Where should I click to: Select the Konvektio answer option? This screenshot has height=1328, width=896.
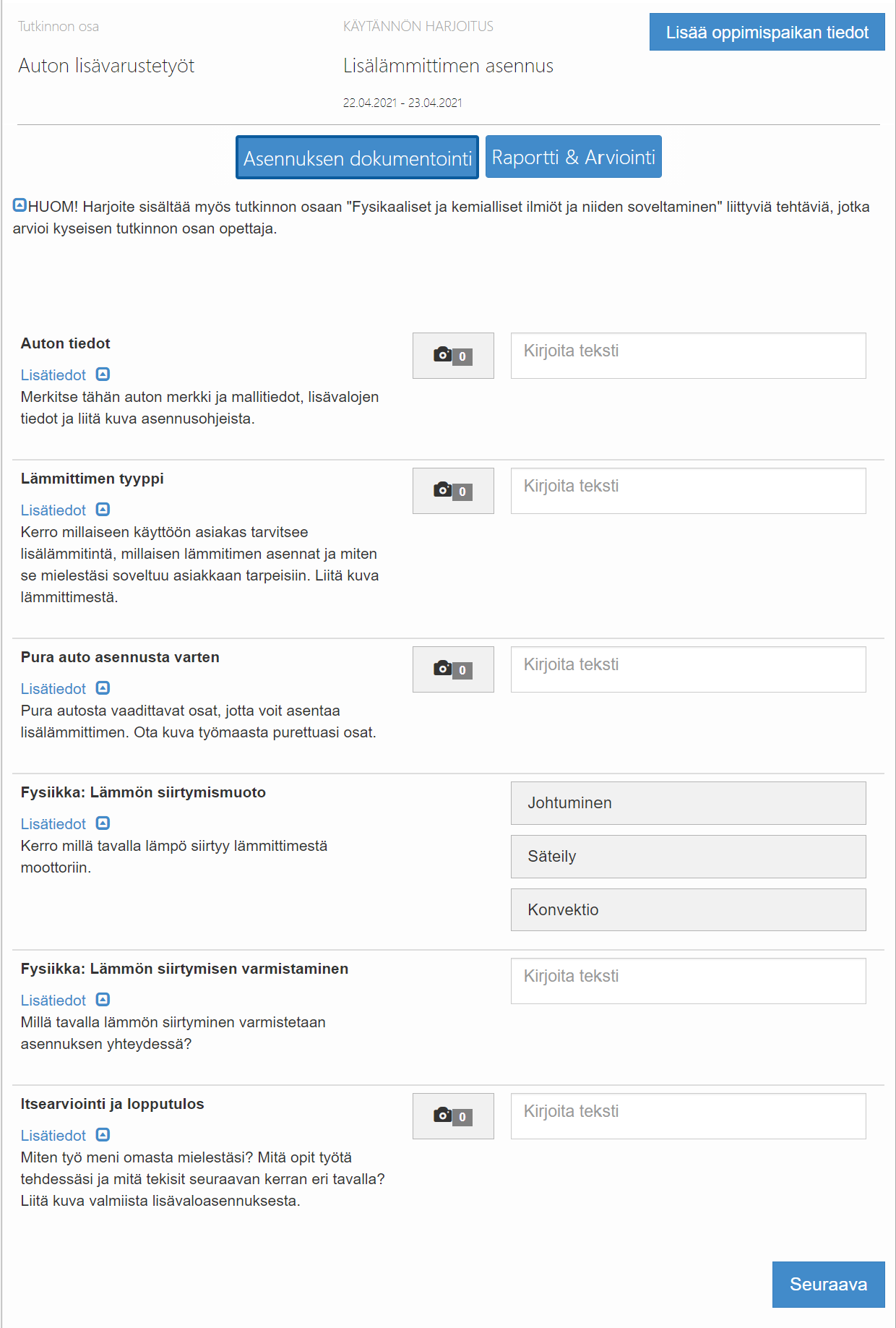(x=688, y=910)
